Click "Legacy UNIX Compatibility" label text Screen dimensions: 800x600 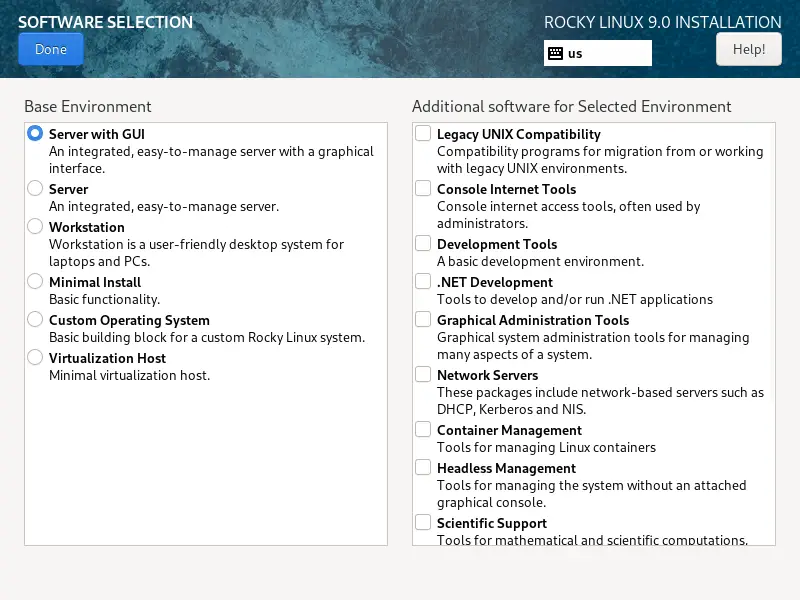(519, 134)
